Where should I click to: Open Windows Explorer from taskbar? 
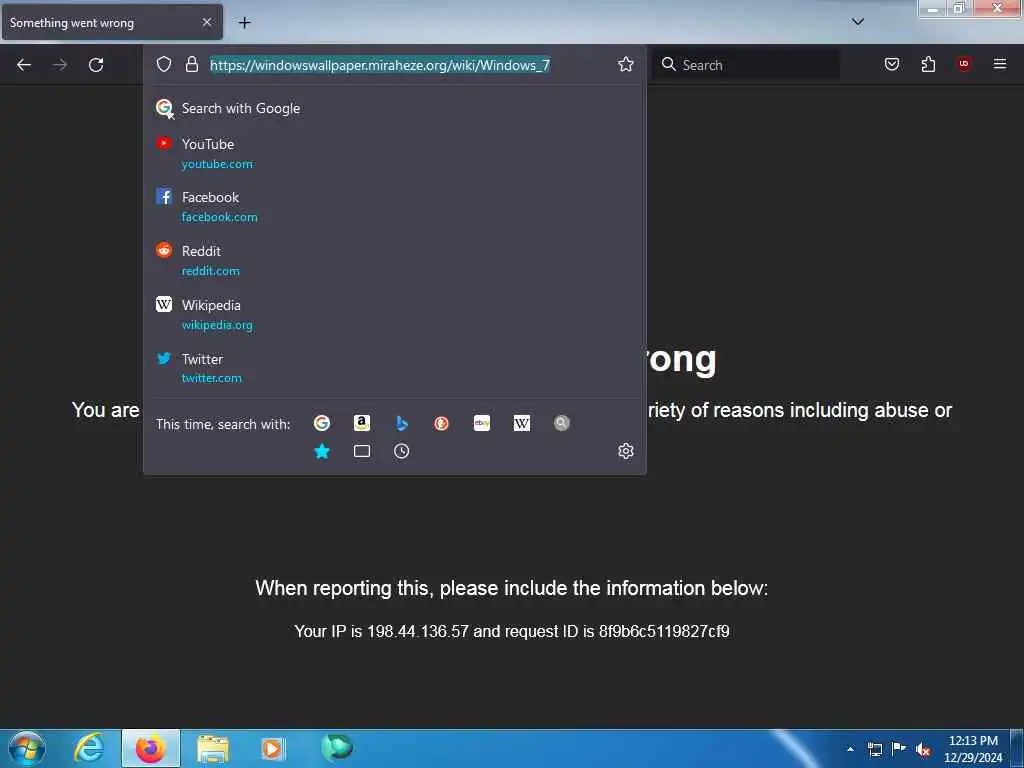click(213, 748)
